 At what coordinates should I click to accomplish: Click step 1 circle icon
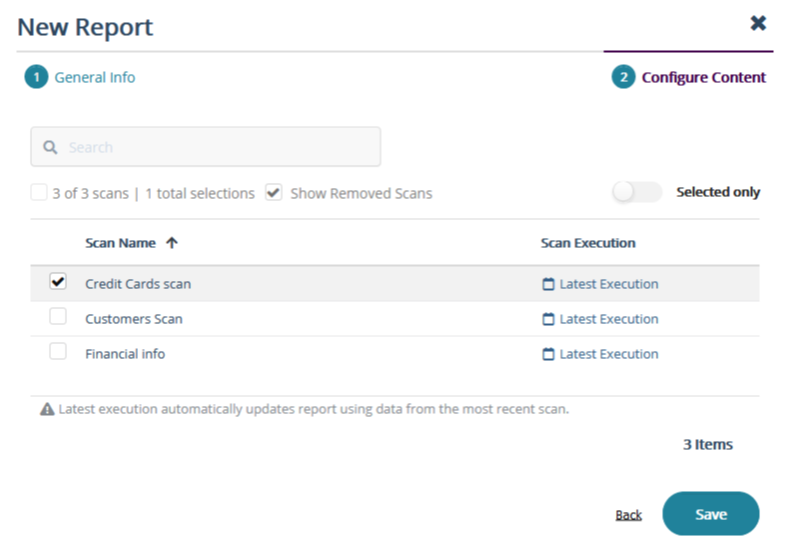[x=36, y=77]
